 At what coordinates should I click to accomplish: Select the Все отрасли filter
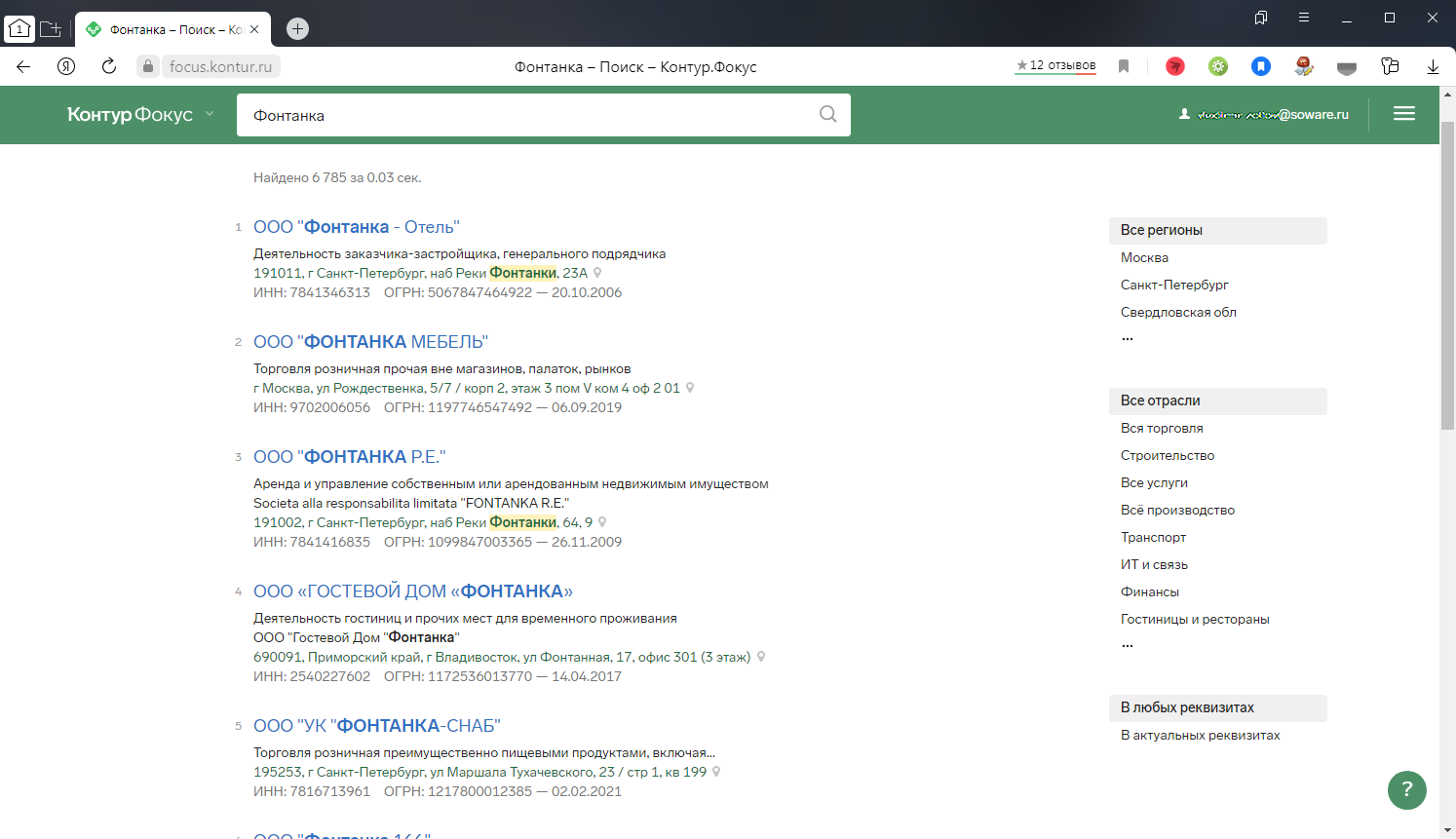[x=1218, y=400]
